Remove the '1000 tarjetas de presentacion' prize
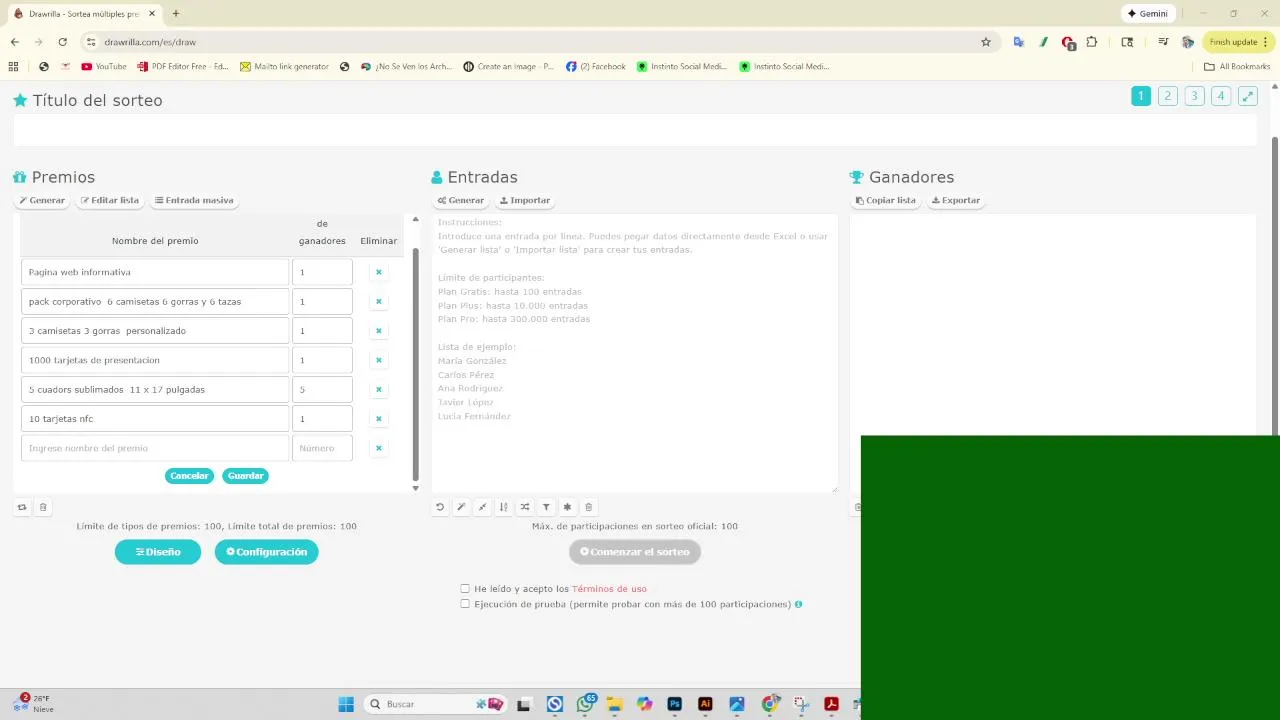The image size is (1280, 720). point(378,360)
